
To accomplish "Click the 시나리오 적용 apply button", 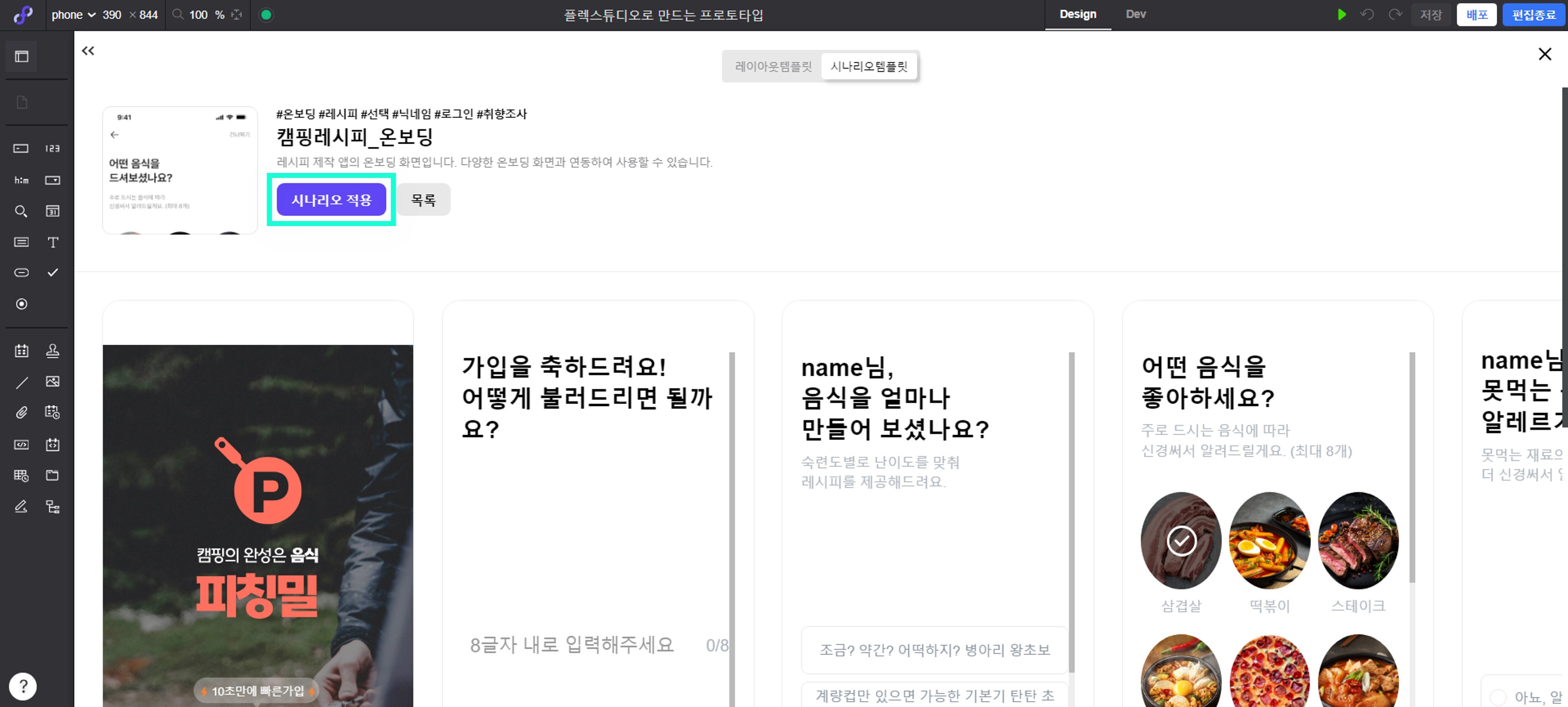I will pos(331,200).
